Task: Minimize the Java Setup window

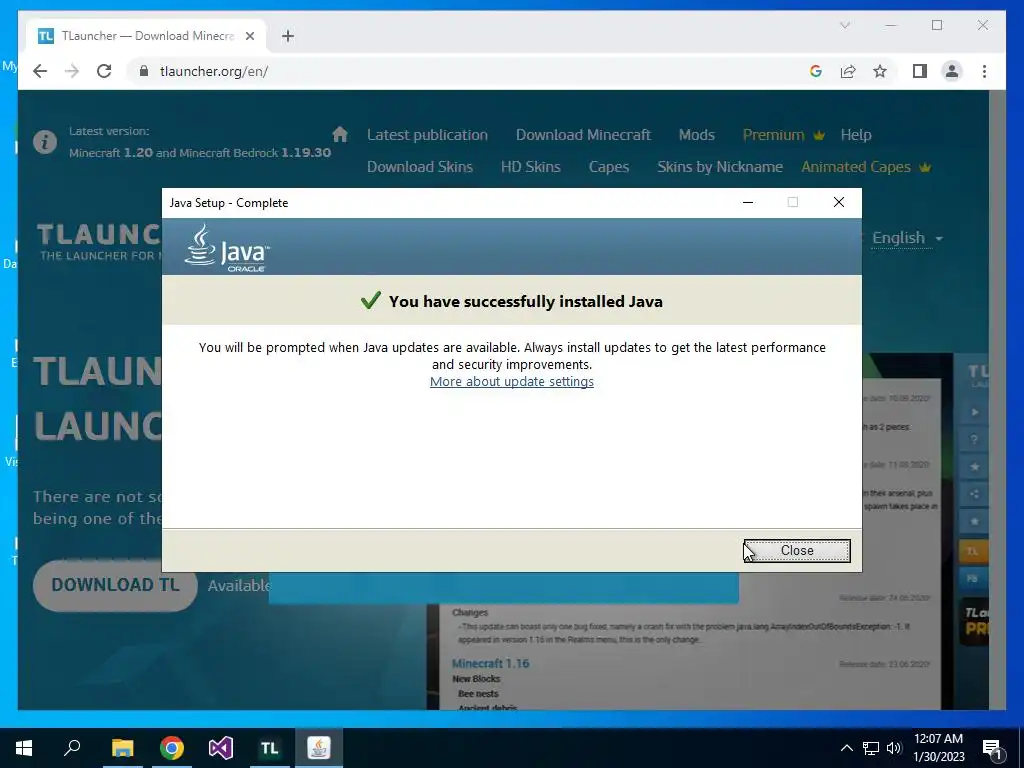Action: (748, 202)
